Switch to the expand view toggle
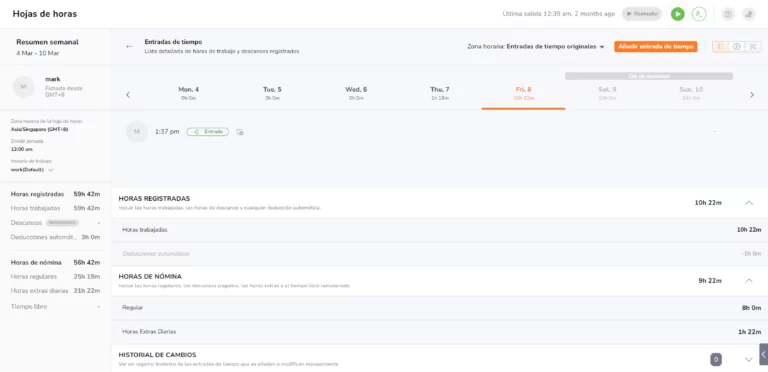 click(753, 46)
